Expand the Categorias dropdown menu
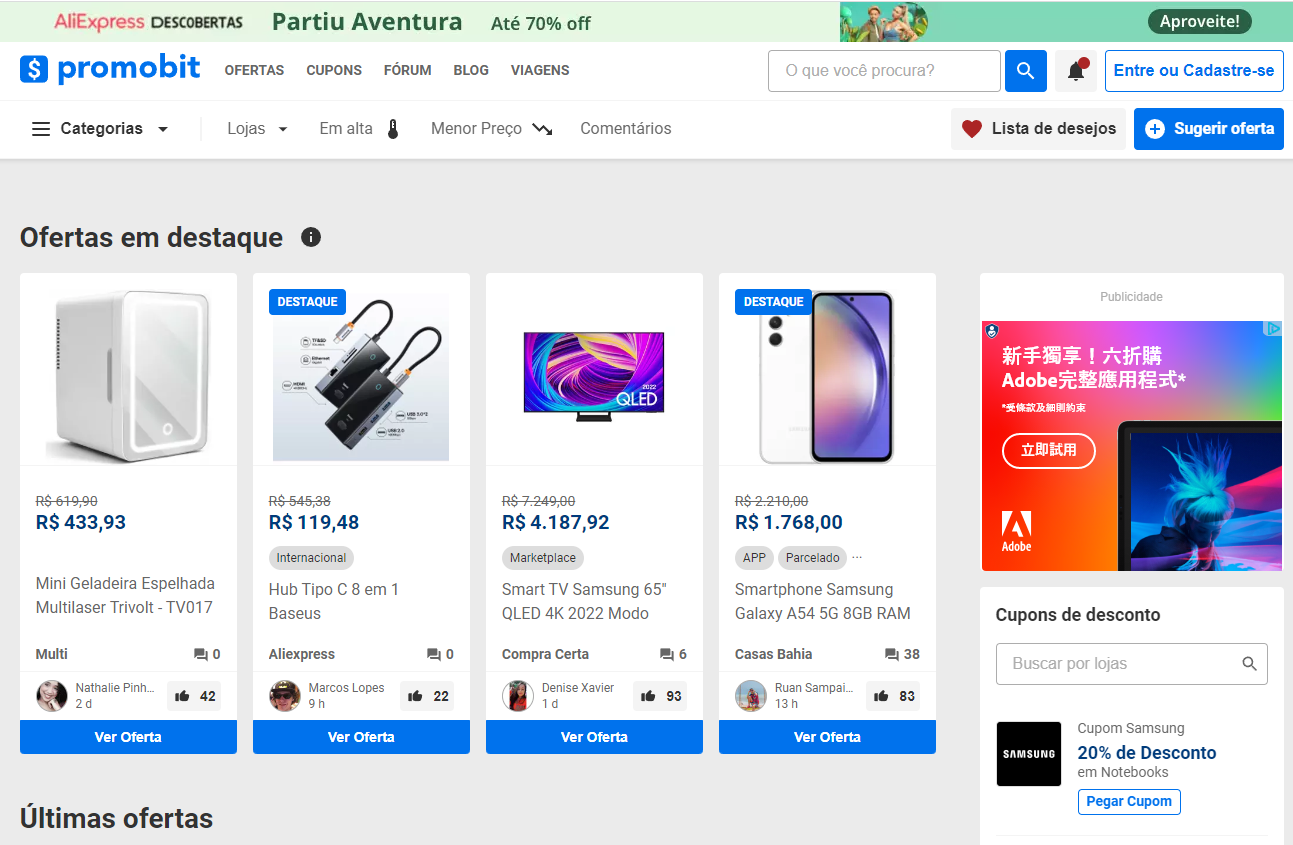Image resolution: width=1293 pixels, height=845 pixels. click(100, 129)
